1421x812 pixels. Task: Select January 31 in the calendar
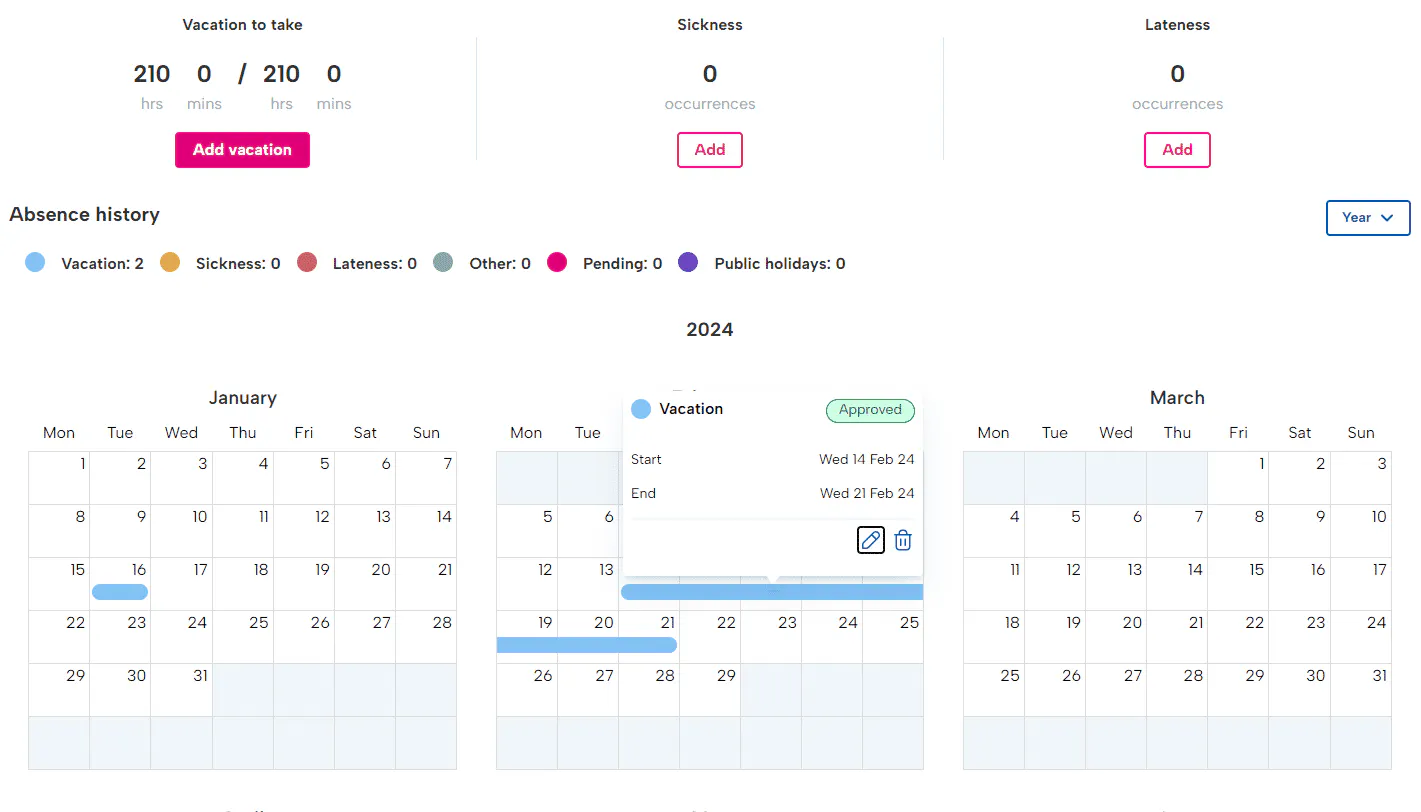point(181,689)
